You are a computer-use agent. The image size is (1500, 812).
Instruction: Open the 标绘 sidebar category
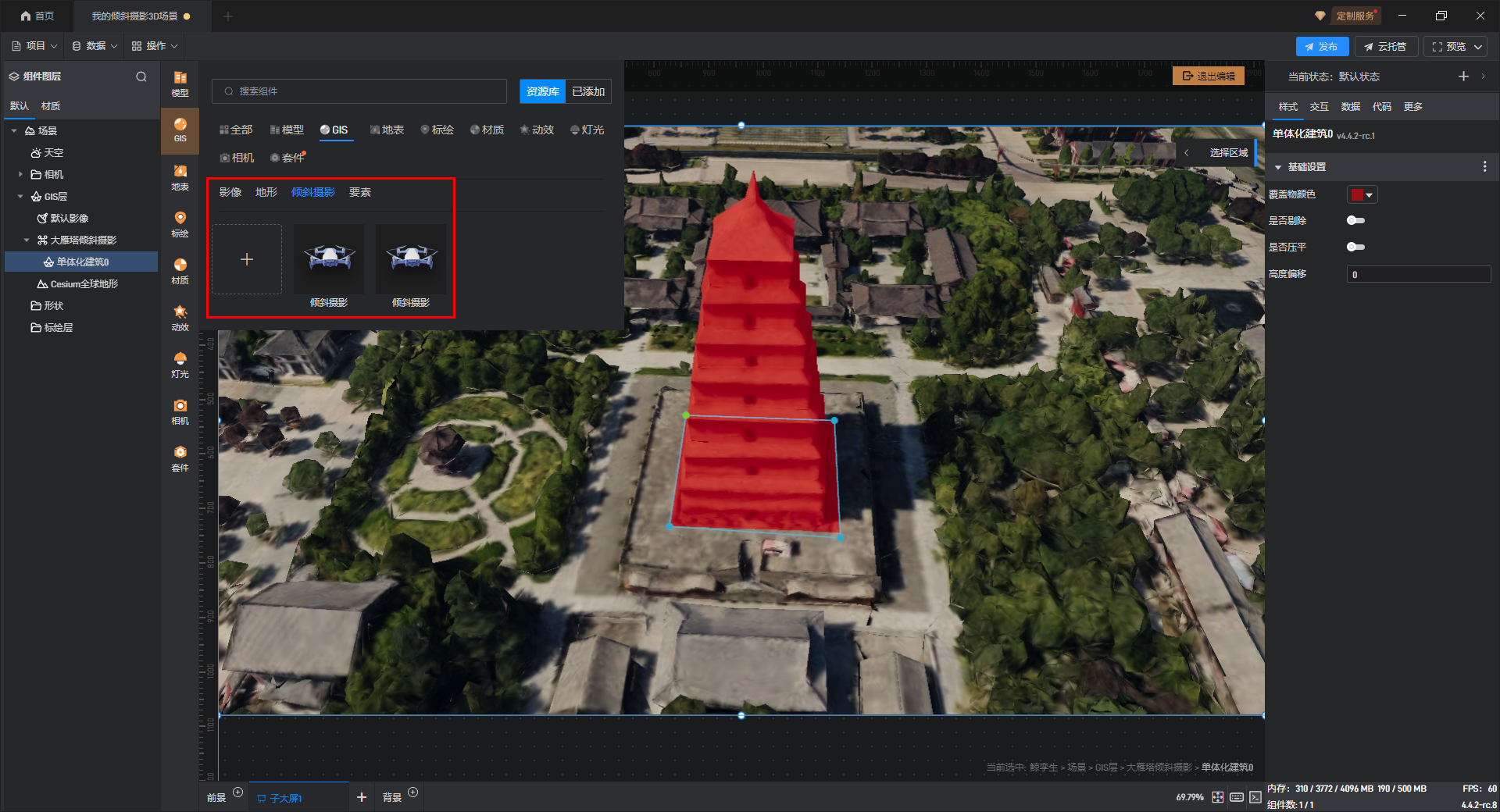pyautogui.click(x=180, y=224)
